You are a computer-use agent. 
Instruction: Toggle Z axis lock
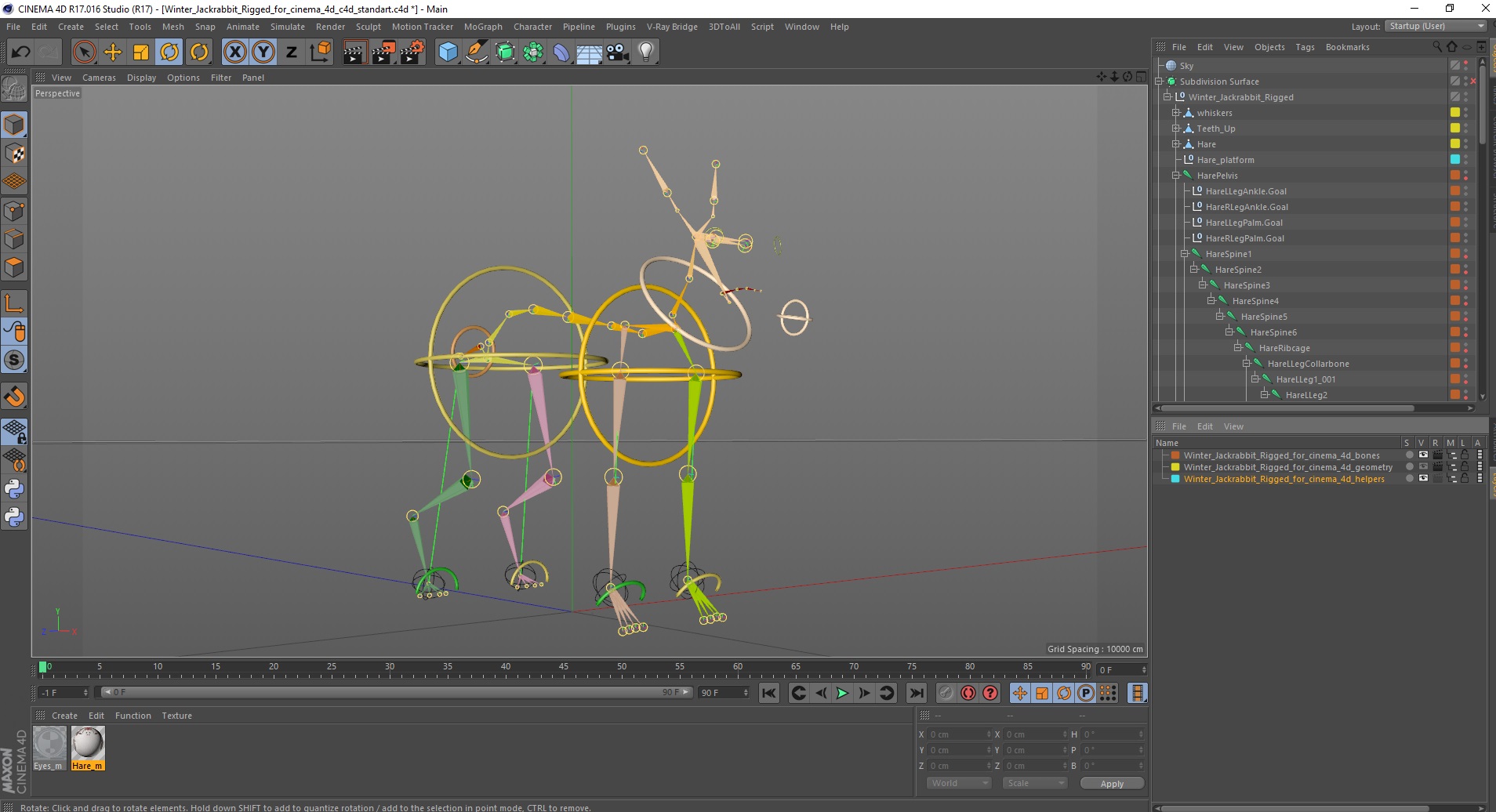tap(292, 53)
